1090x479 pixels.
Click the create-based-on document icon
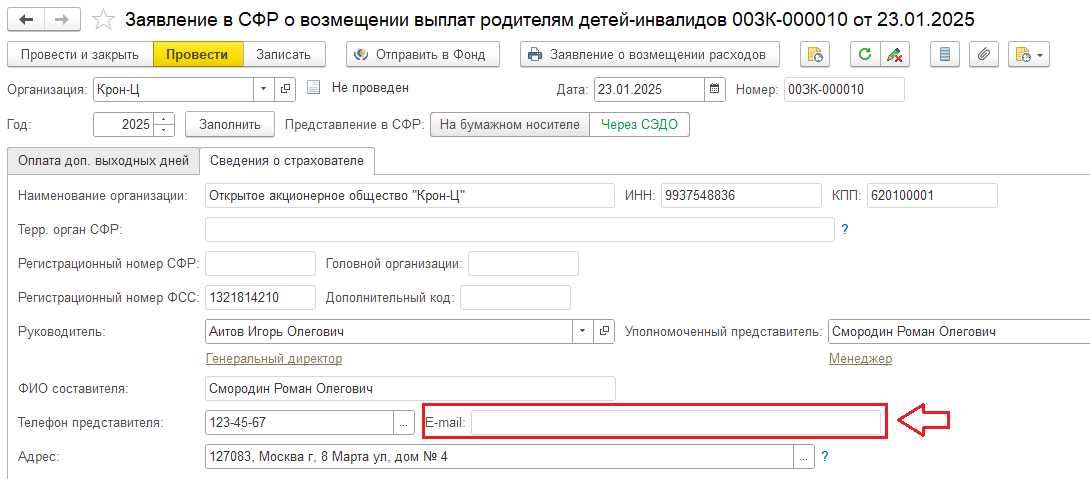pos(815,54)
